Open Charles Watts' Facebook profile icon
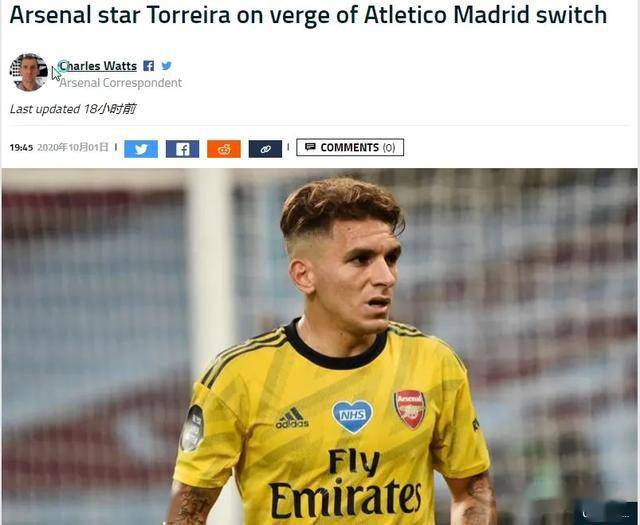The width and height of the screenshot is (640, 525). point(149,66)
